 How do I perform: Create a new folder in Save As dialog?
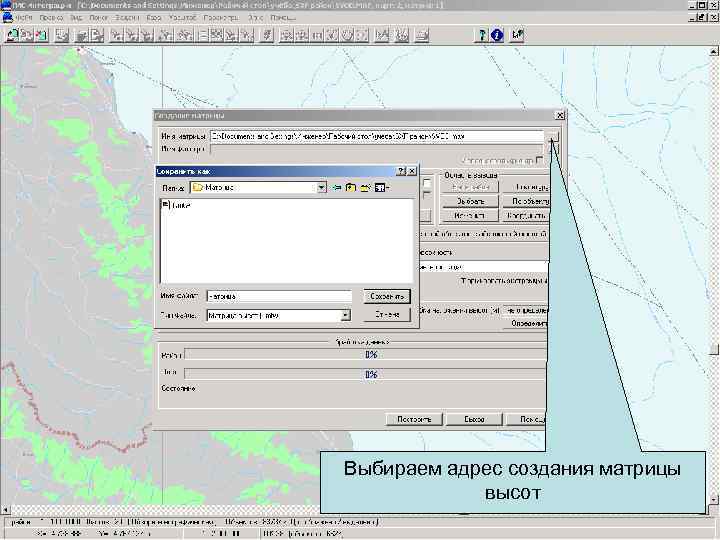(366, 188)
